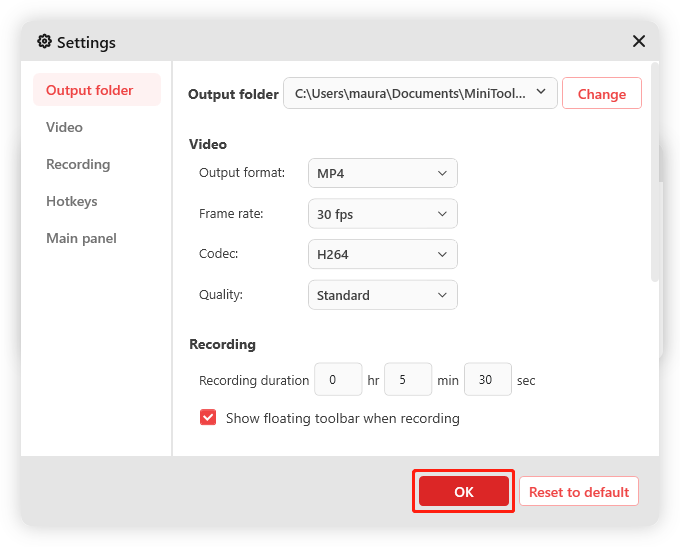Click the Recording section heading
This screenshot has width=680, height=547.
coord(222,344)
